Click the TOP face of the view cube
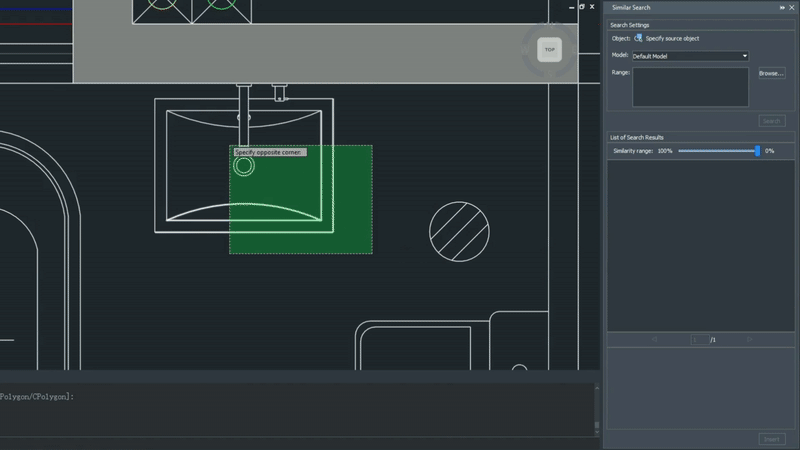 (x=549, y=49)
